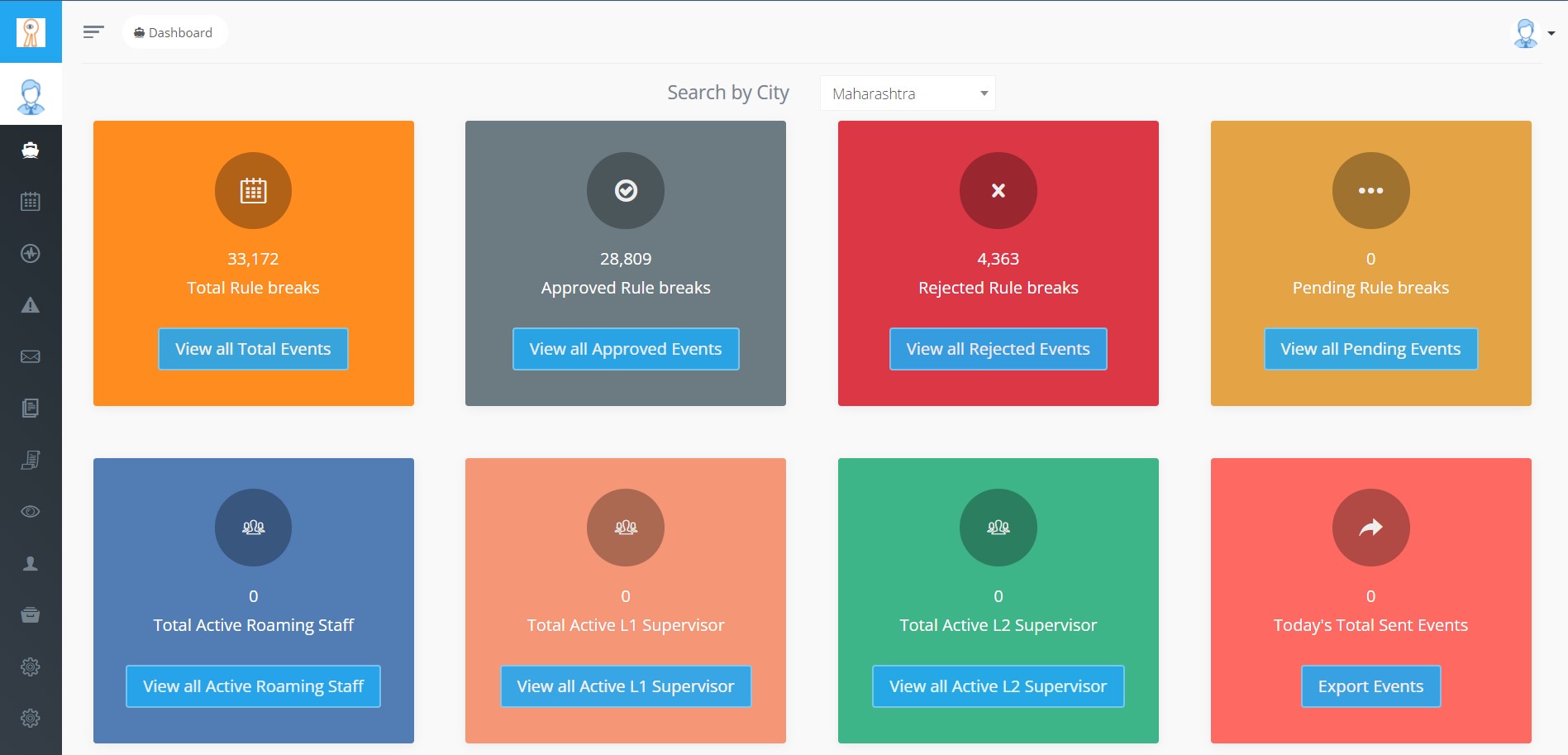
Task: Open View all Rejected Events
Action: [x=998, y=349]
